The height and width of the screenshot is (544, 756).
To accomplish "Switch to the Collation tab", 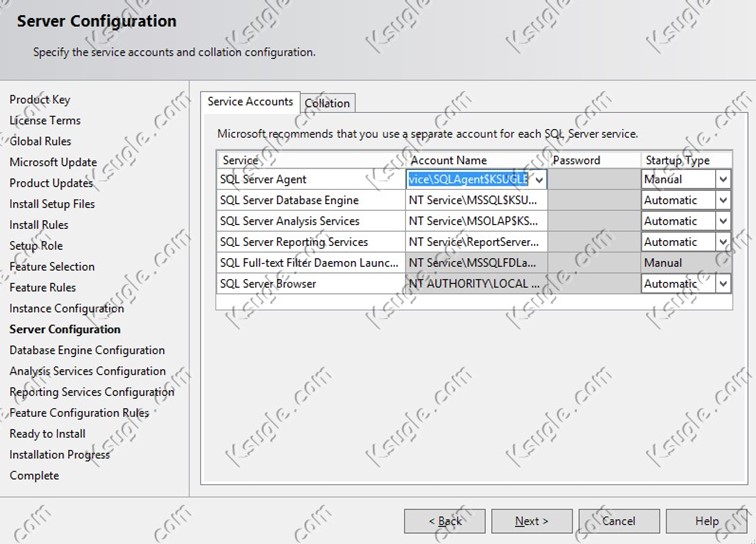I will [328, 103].
